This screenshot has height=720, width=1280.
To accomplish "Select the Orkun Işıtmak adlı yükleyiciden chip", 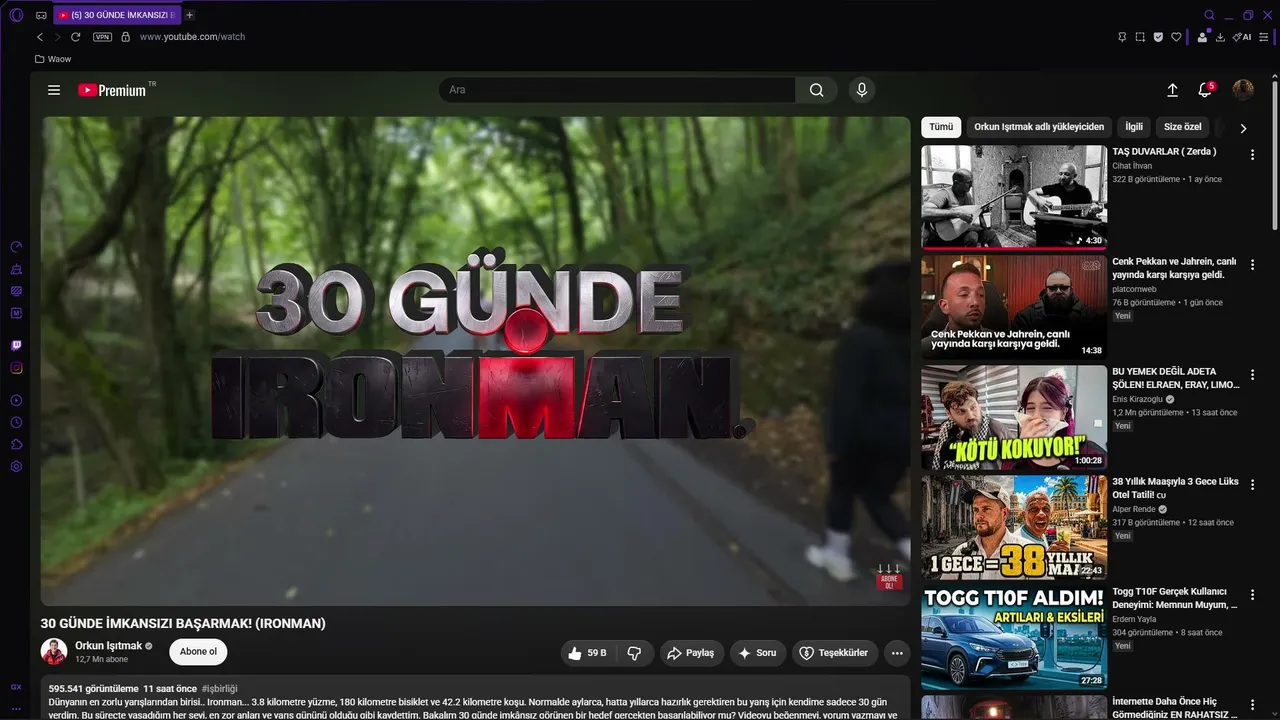I will pyautogui.click(x=1039, y=127).
